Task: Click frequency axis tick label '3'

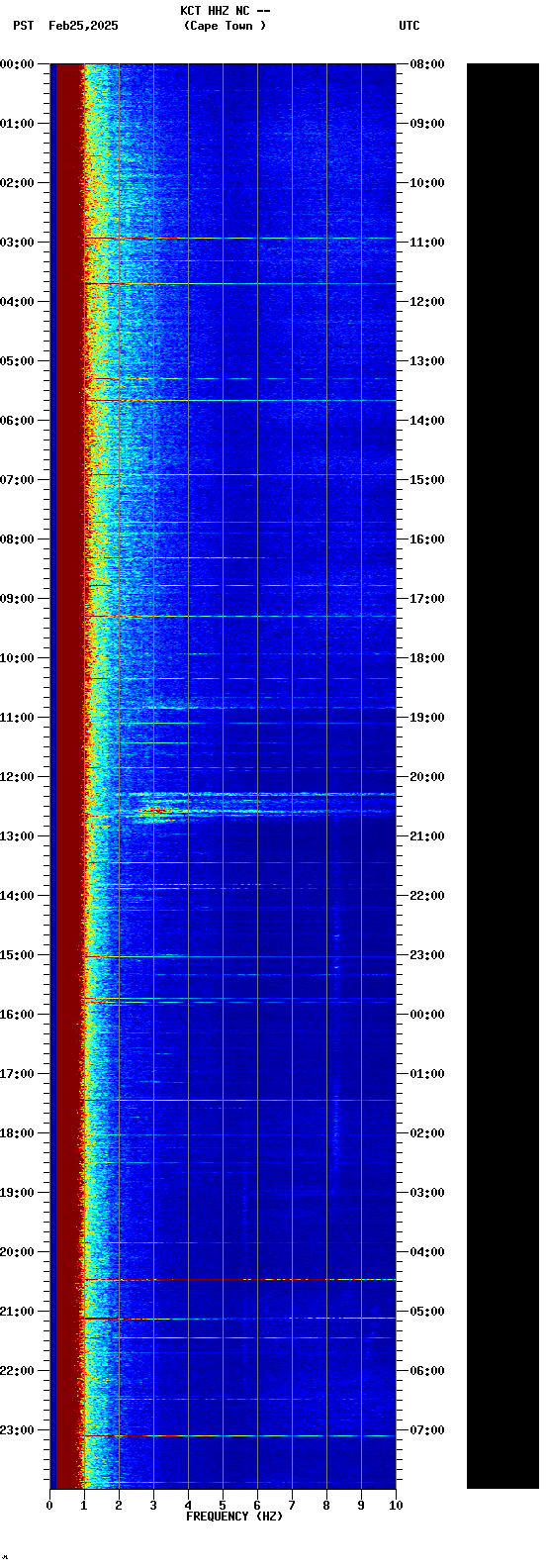Action: (x=153, y=1506)
